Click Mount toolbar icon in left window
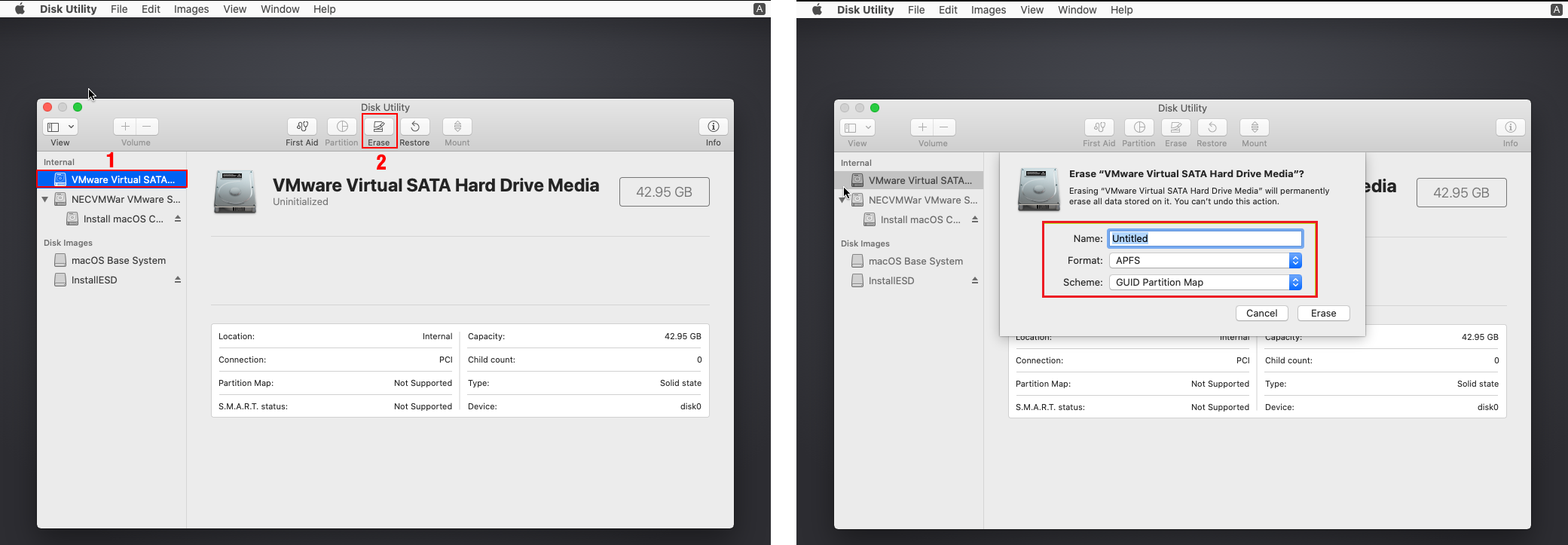This screenshot has width=1568, height=545. (457, 127)
